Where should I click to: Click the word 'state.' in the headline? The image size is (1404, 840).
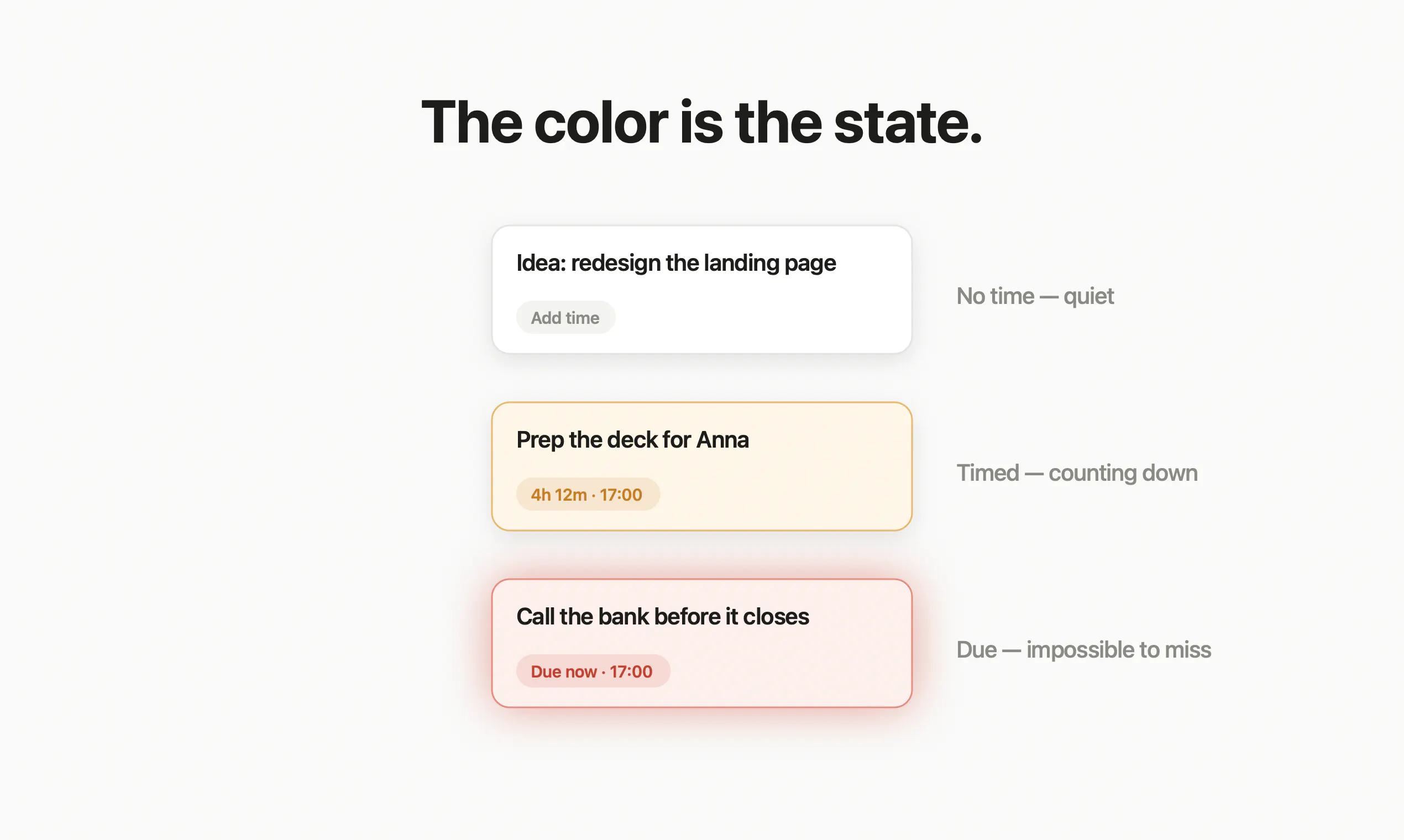pyautogui.click(x=908, y=123)
